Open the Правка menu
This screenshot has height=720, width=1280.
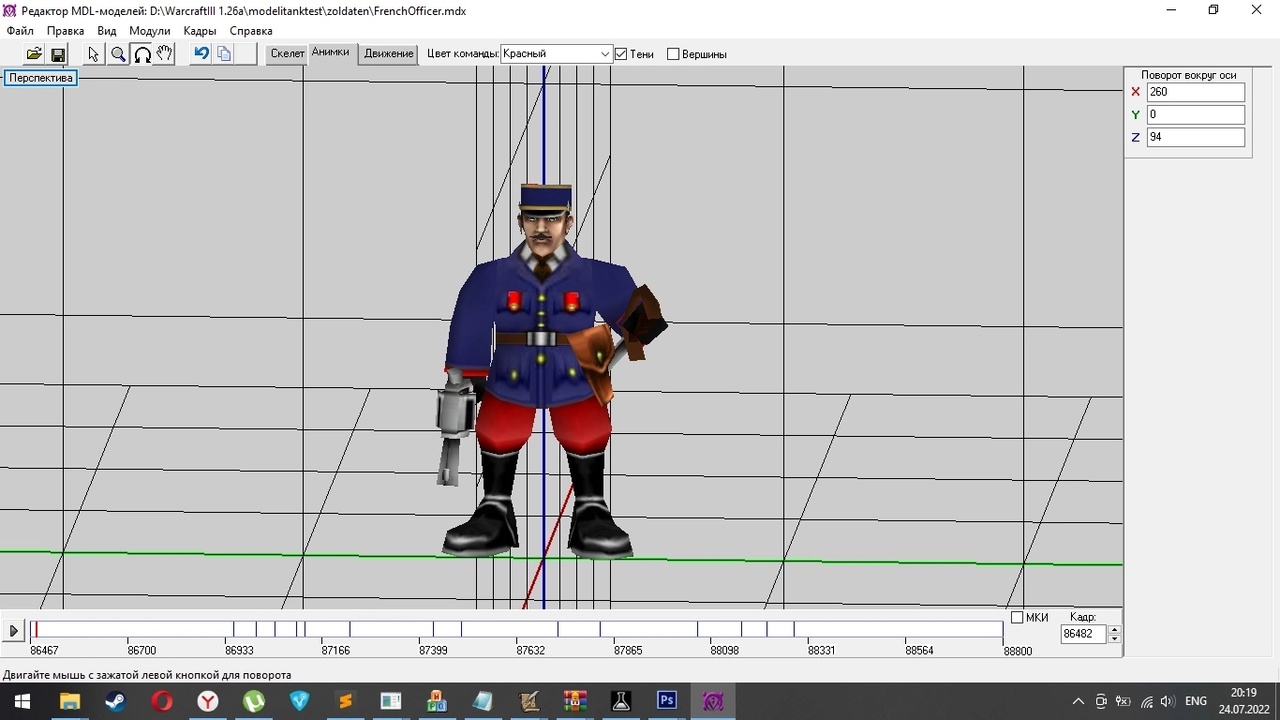(x=65, y=31)
